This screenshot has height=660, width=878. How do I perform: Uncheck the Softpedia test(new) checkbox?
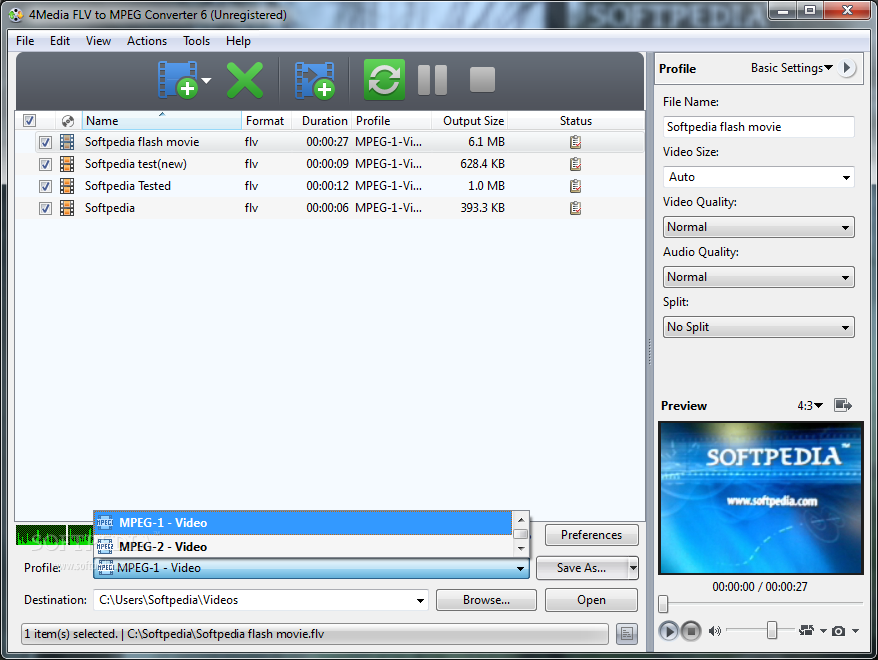pos(45,165)
